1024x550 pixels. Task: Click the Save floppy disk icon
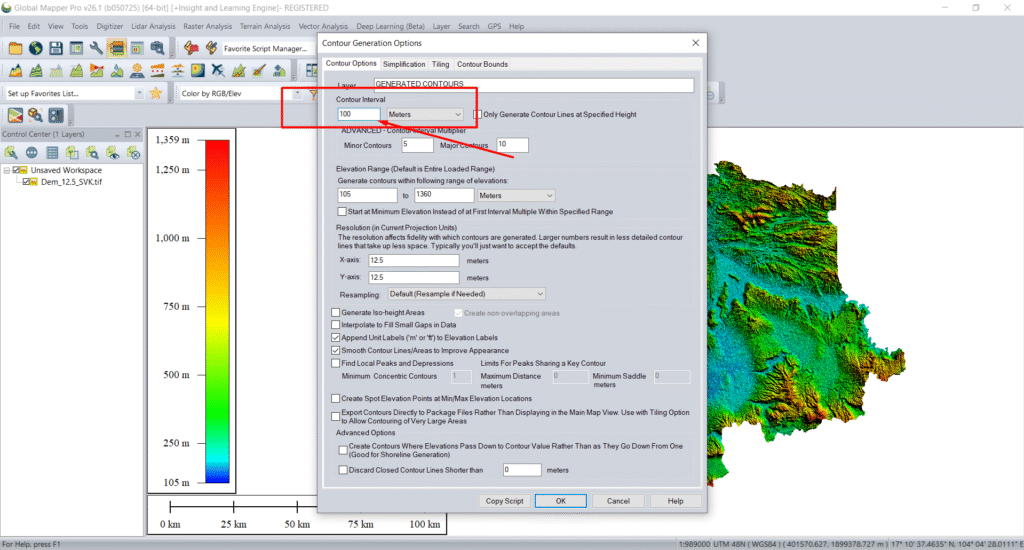(x=56, y=48)
